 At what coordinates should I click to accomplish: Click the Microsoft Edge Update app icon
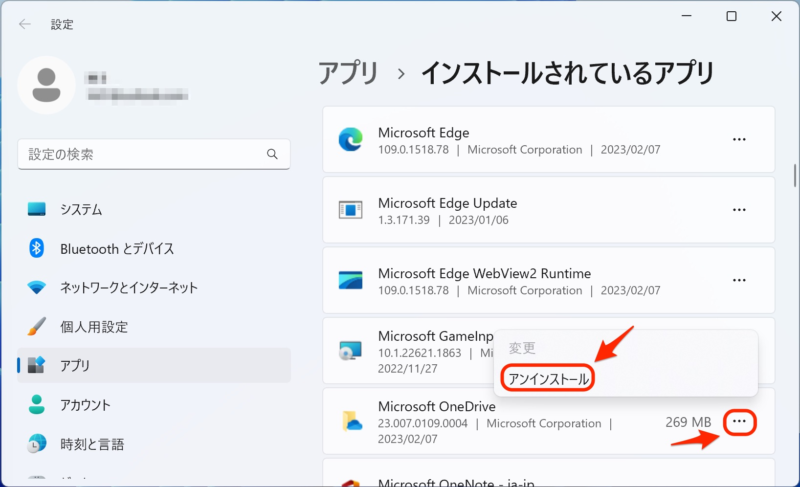351,210
